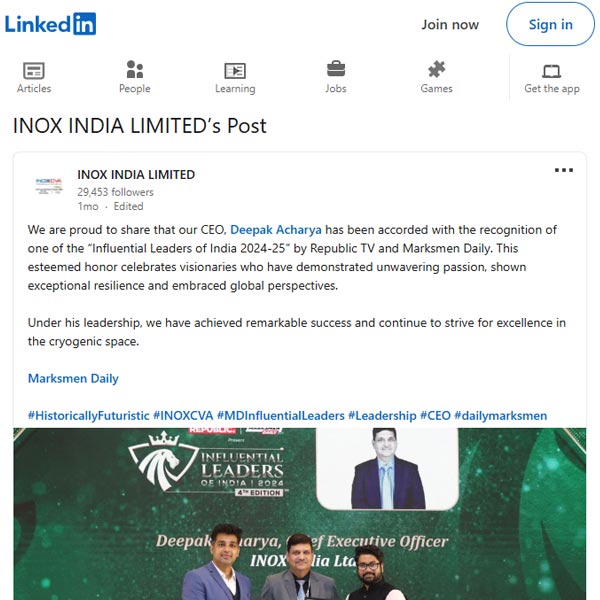Click the Sign in button

(x=550, y=24)
